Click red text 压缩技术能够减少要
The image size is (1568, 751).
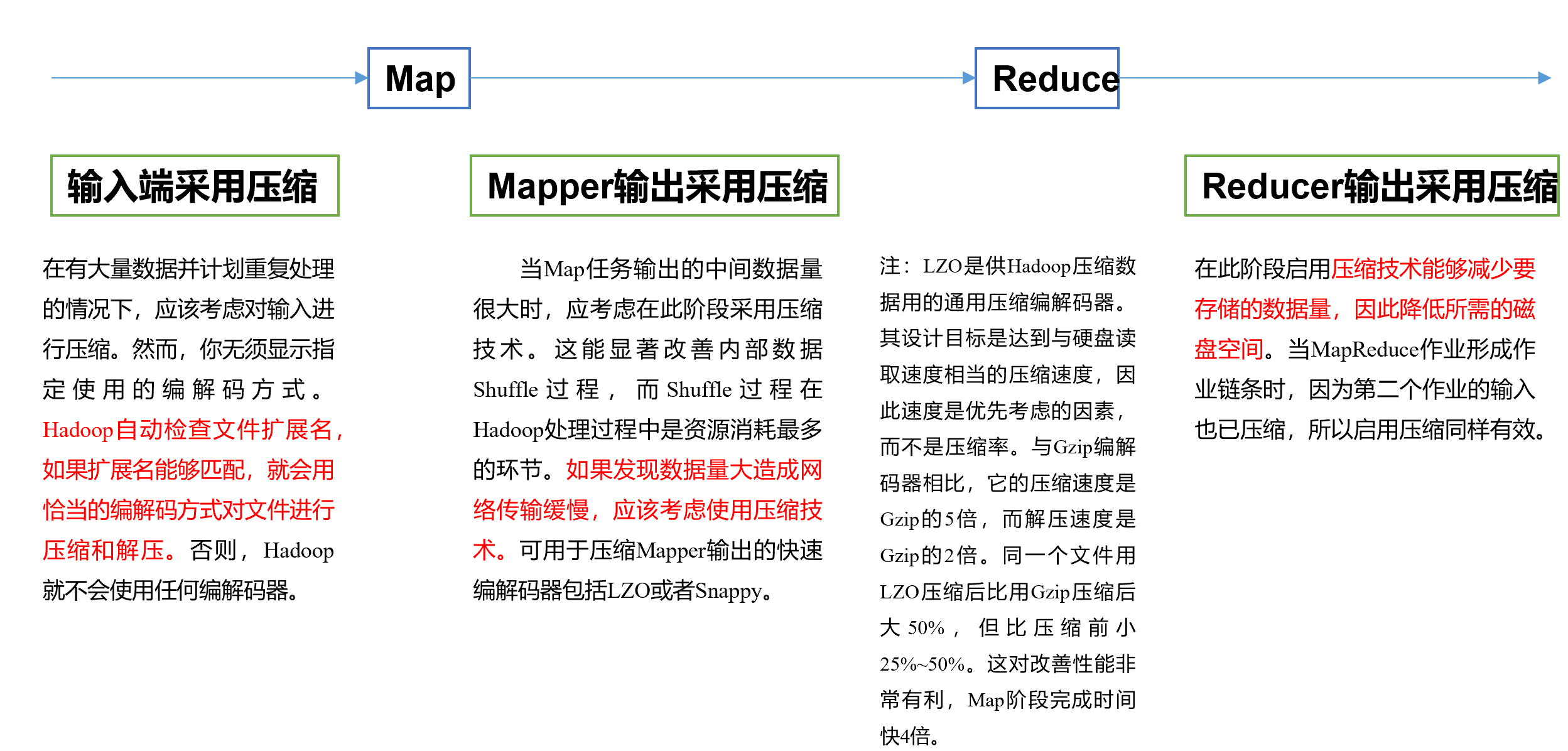click(1433, 269)
